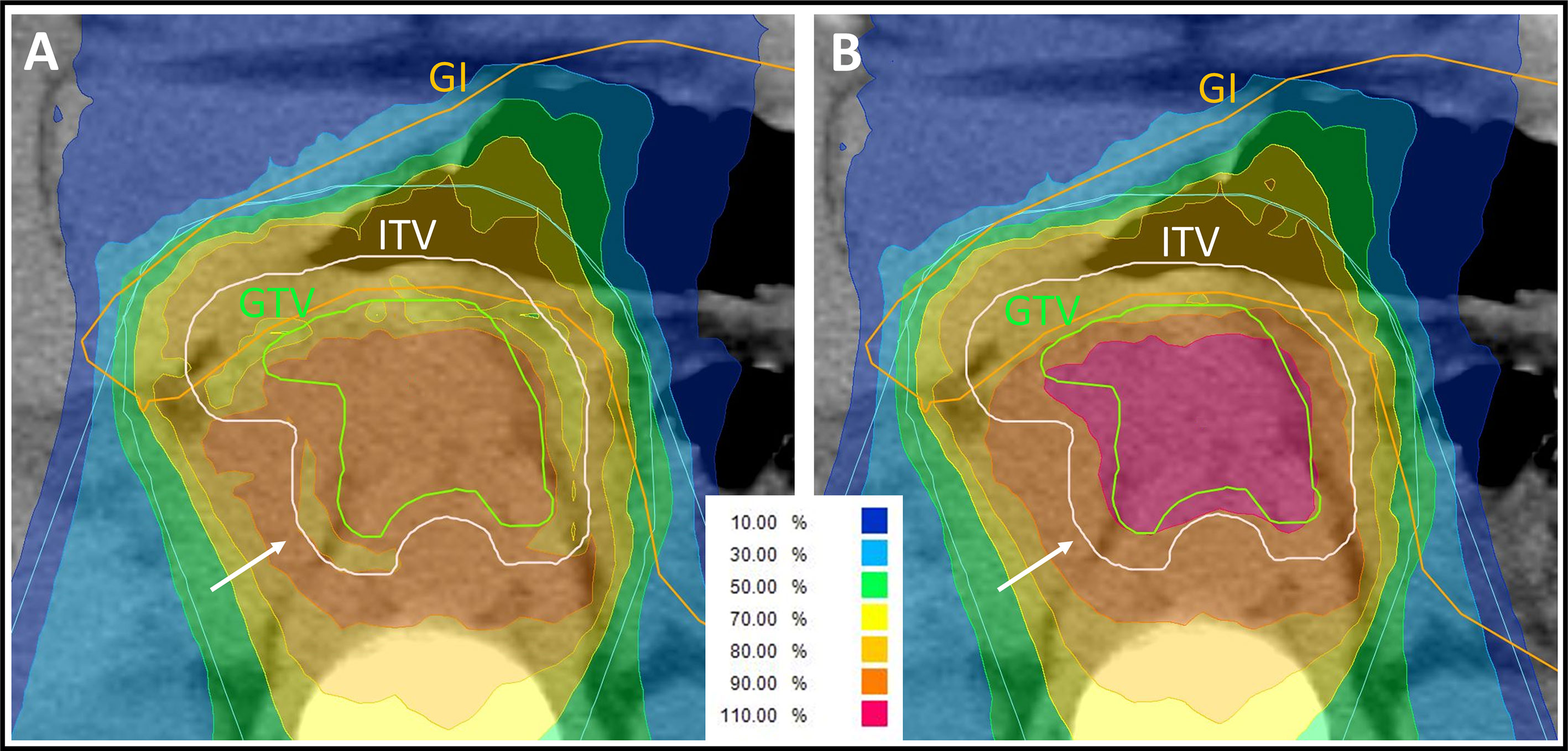Click the 30.00 % light blue swatch

874,553
